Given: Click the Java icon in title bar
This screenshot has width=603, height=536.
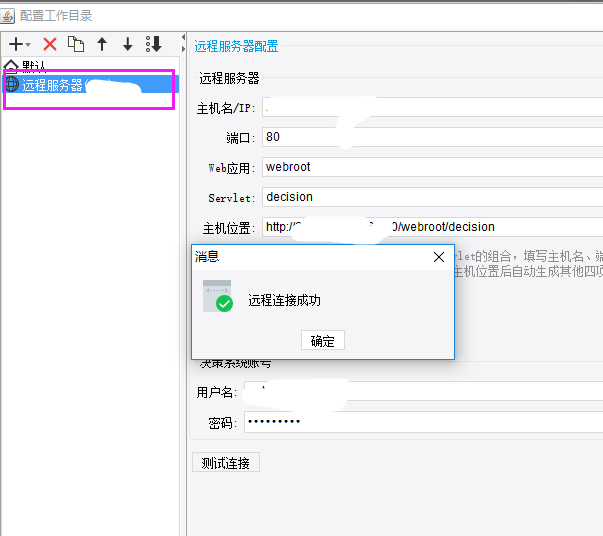Looking at the screenshot, I should (7, 16).
